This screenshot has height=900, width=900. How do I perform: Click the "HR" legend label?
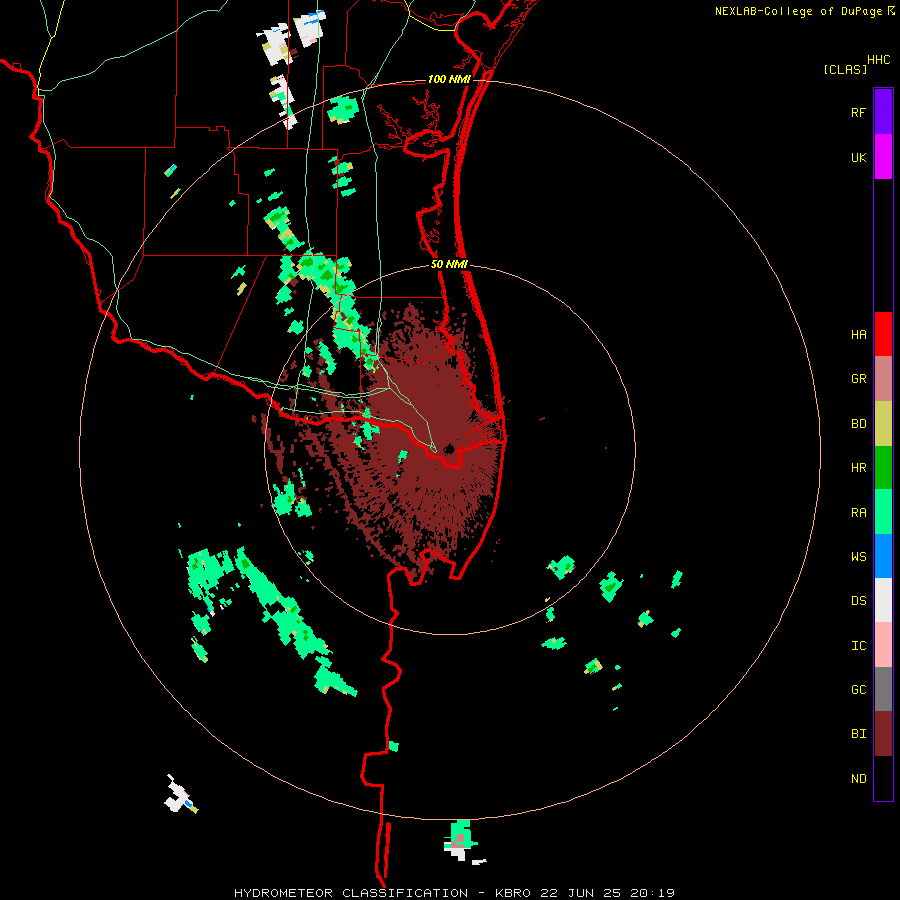859,468
